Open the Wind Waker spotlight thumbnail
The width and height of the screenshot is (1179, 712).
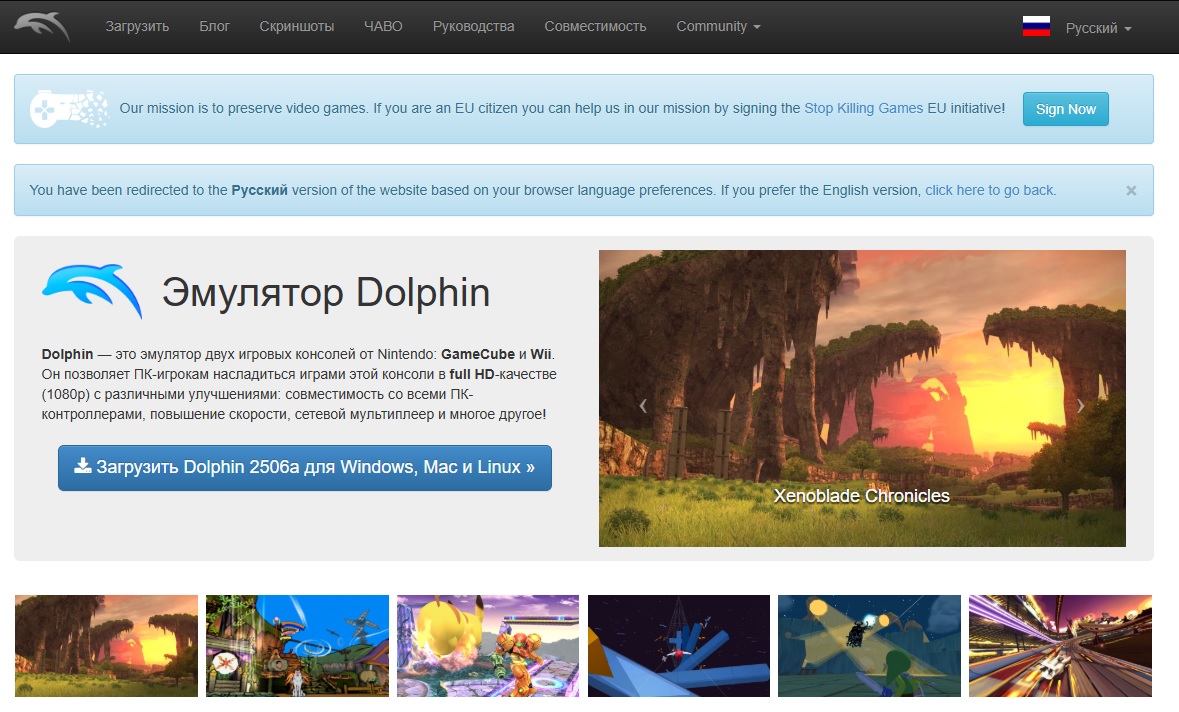tap(869, 646)
